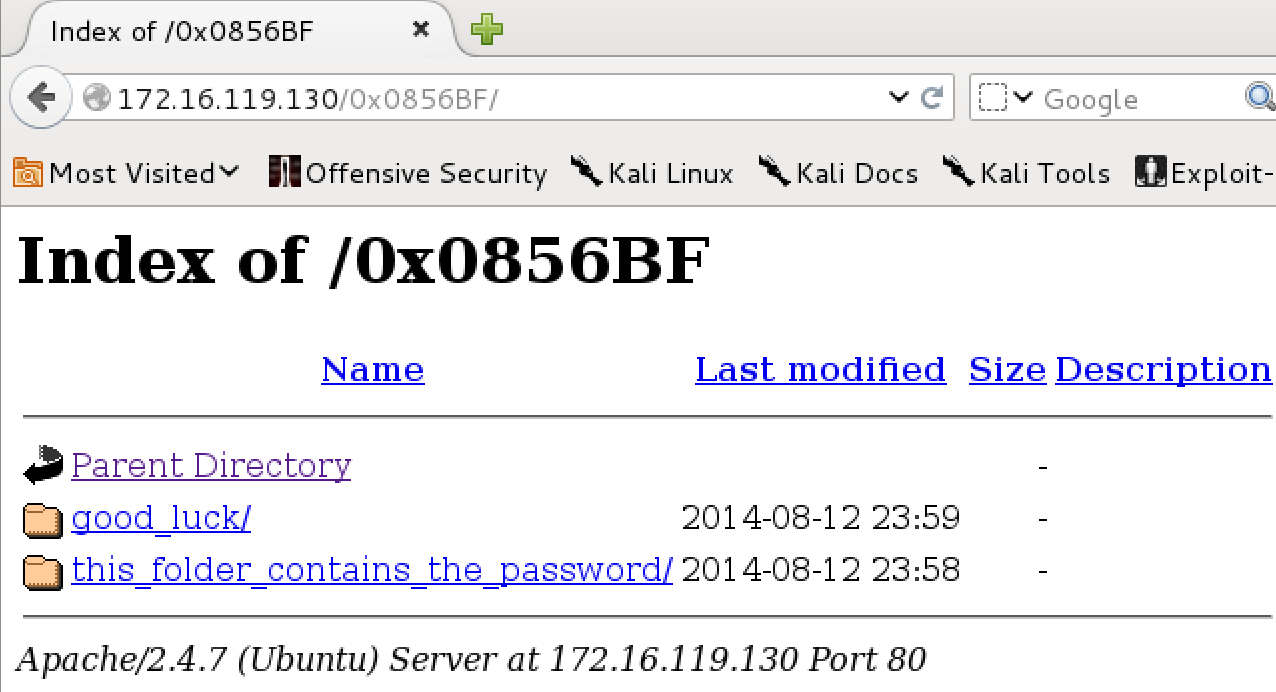Screen dimensions: 1276x692
Task: Expand the Most Visited bookmarks dropdown
Action: (127, 173)
